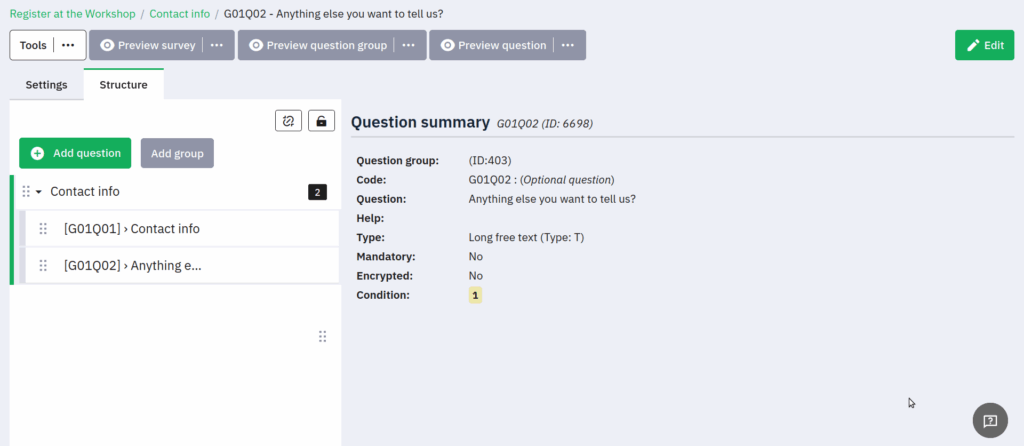Click the link icon beside the lock
This screenshot has width=1024, height=446.
pyautogui.click(x=288, y=121)
